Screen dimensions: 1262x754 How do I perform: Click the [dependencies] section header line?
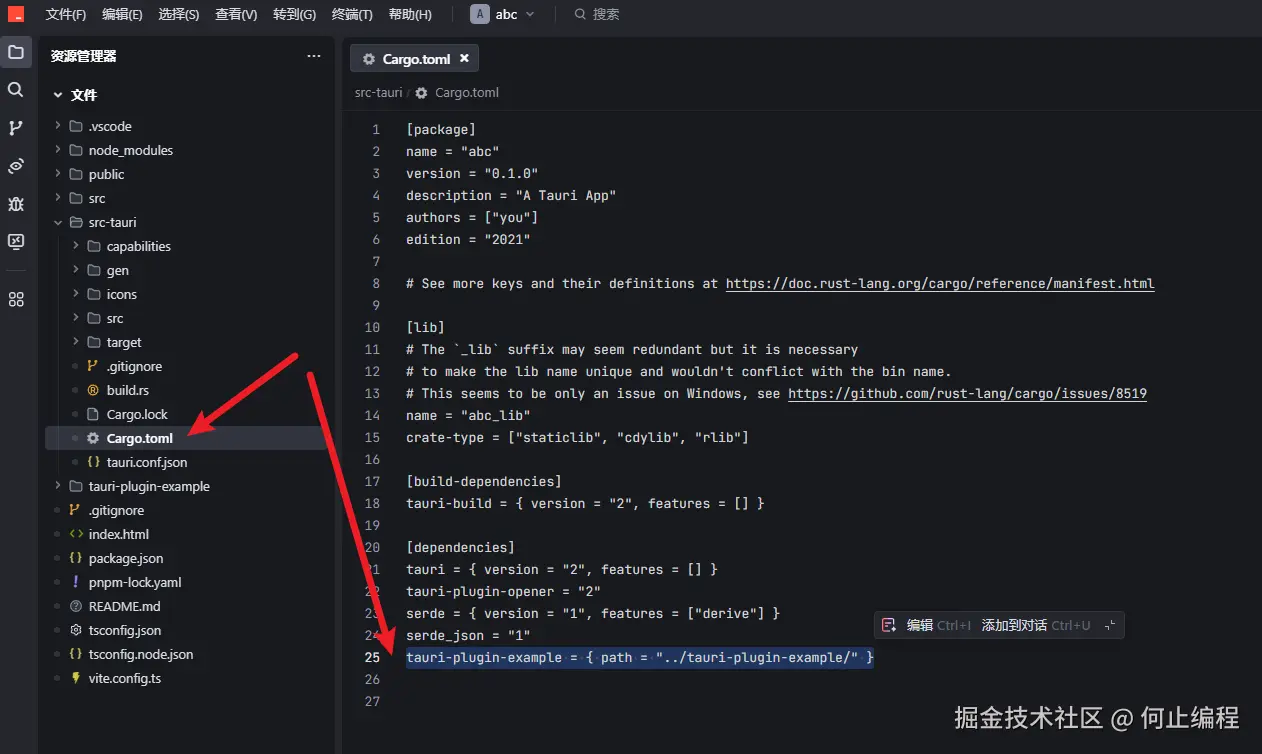[460, 547]
